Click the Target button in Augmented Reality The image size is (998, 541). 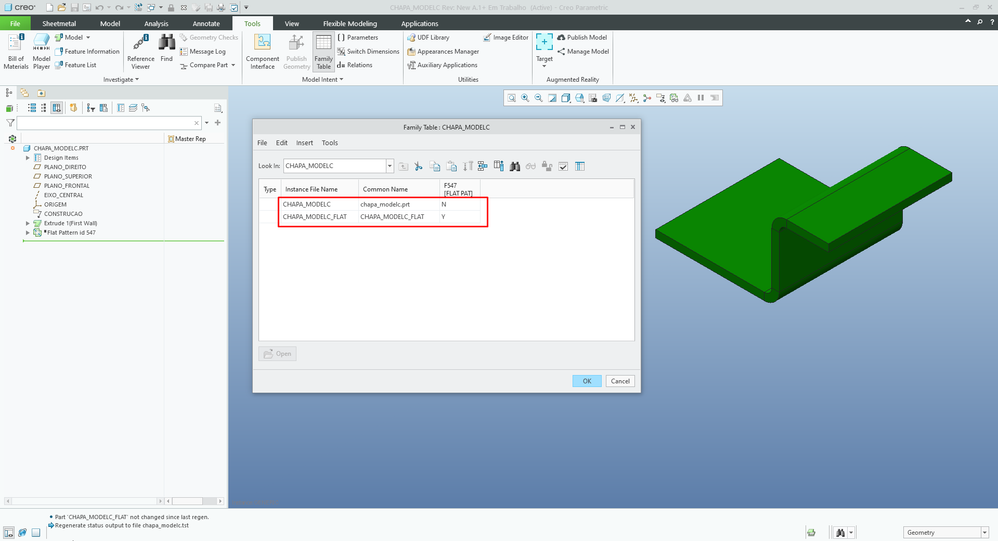(544, 50)
